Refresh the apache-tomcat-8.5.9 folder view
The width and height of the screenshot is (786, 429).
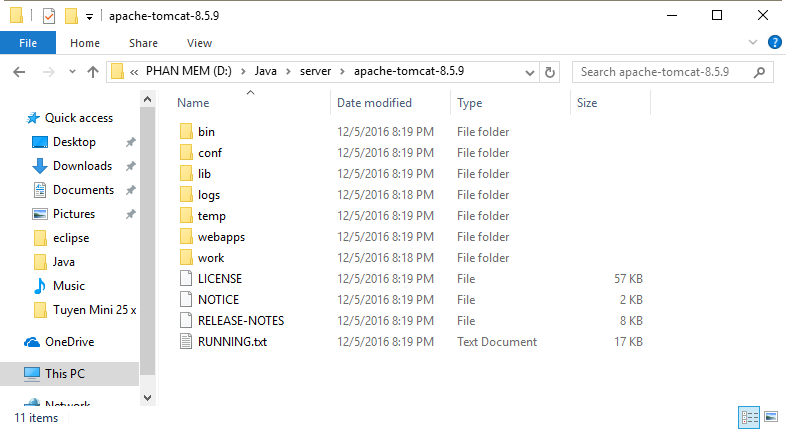coord(550,72)
